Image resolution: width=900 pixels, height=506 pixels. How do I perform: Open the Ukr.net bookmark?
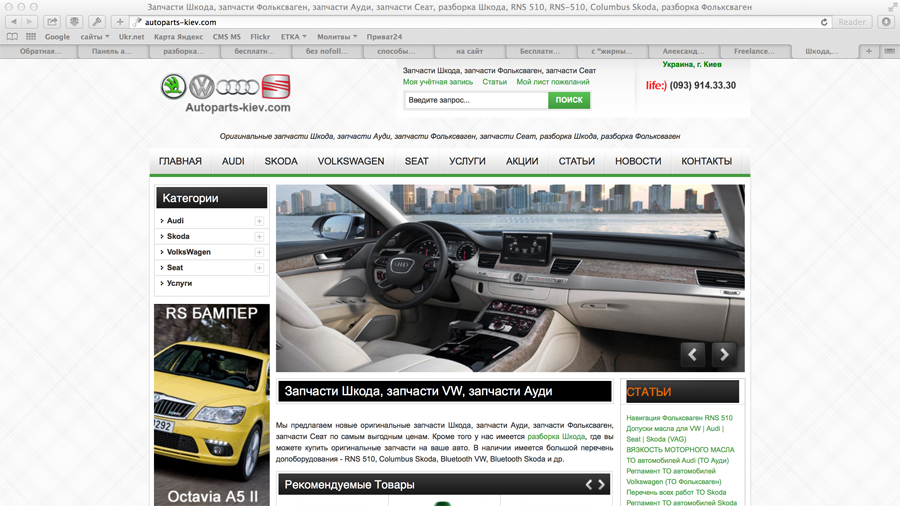[131, 37]
